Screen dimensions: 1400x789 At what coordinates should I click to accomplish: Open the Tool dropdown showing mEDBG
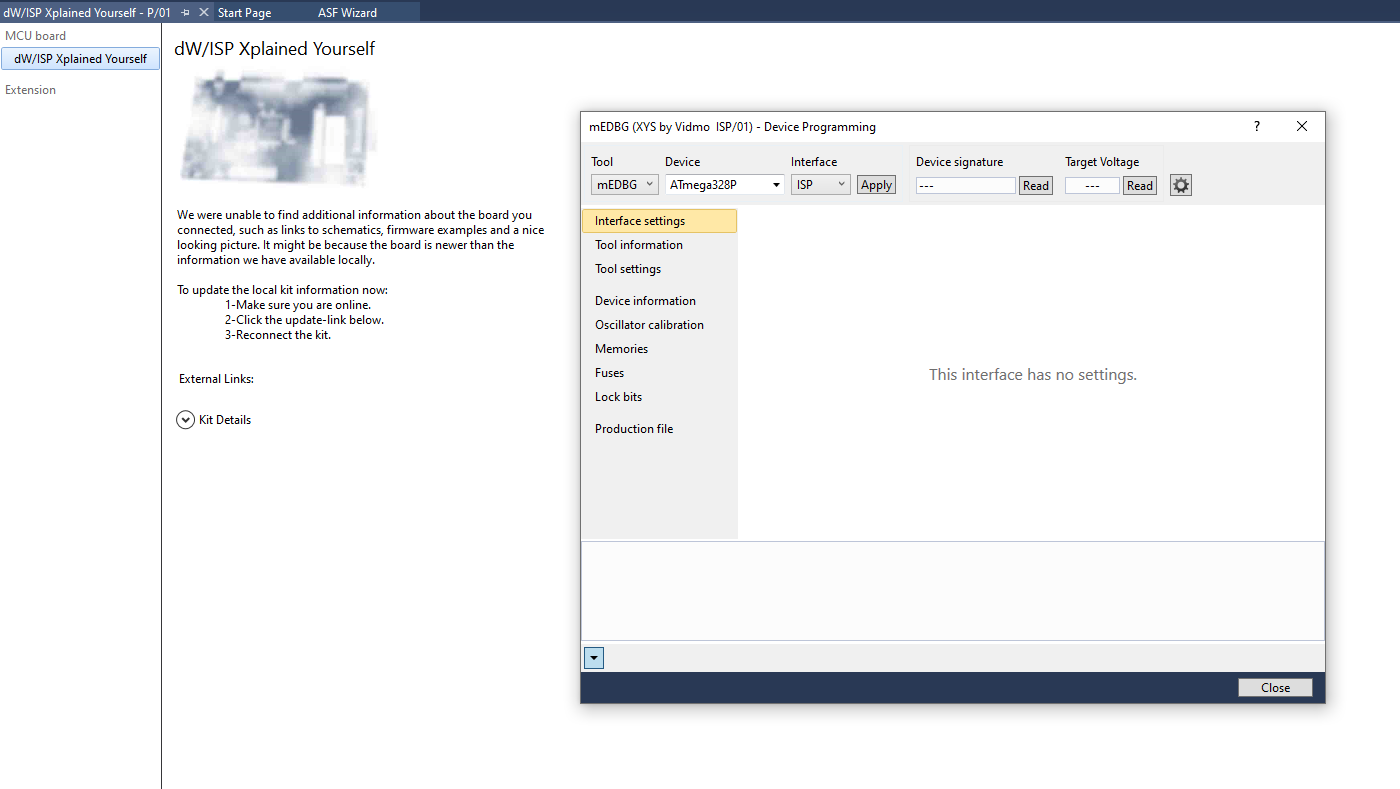624,185
